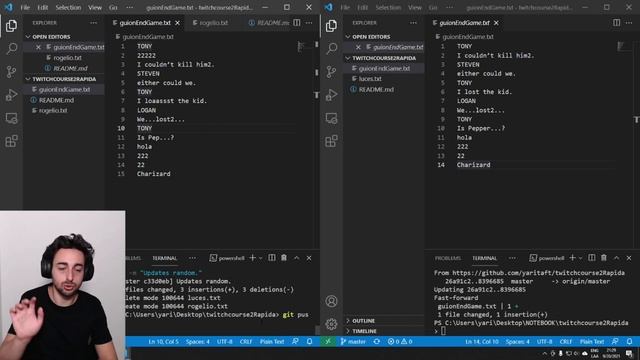Open Run and Debug in right window

tap(331, 95)
